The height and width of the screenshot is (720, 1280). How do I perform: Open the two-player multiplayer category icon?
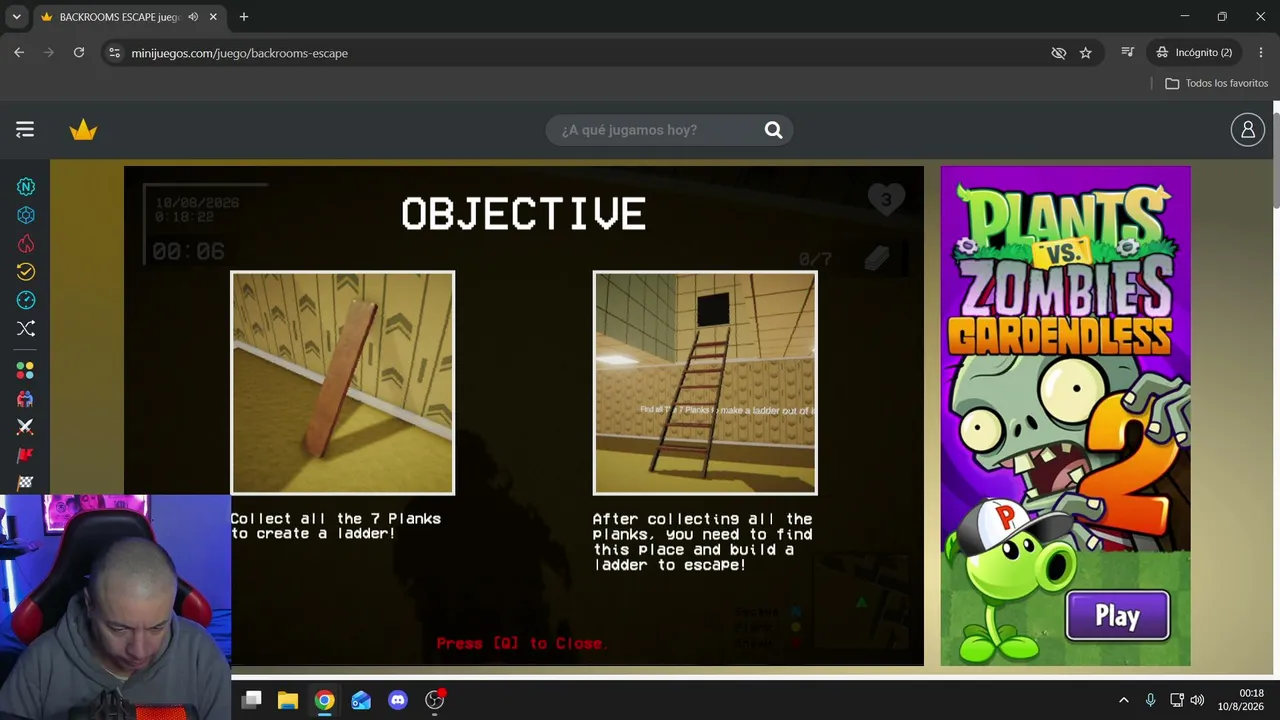(25, 399)
